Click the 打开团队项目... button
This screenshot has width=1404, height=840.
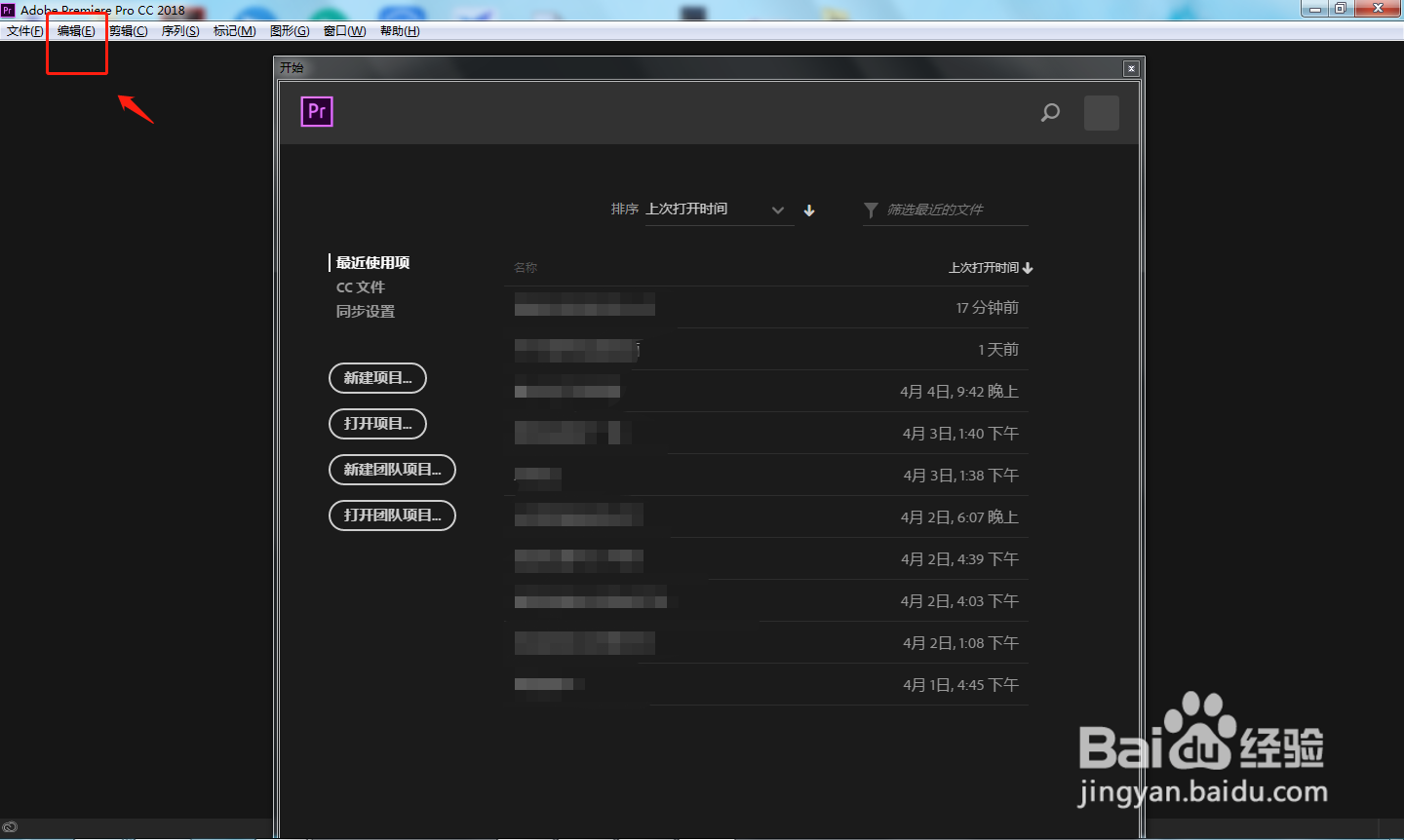coord(393,515)
